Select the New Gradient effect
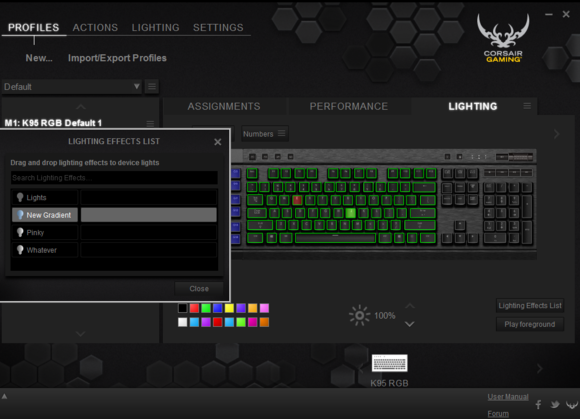580x419 pixels. (x=114, y=215)
